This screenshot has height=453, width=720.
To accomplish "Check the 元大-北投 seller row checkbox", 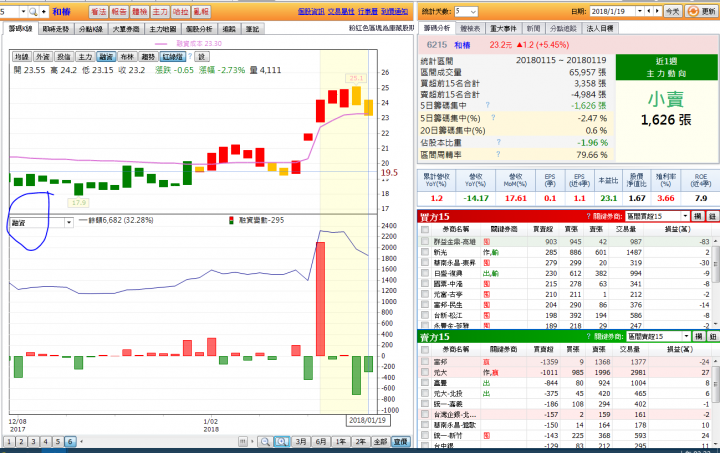I will [425, 393].
